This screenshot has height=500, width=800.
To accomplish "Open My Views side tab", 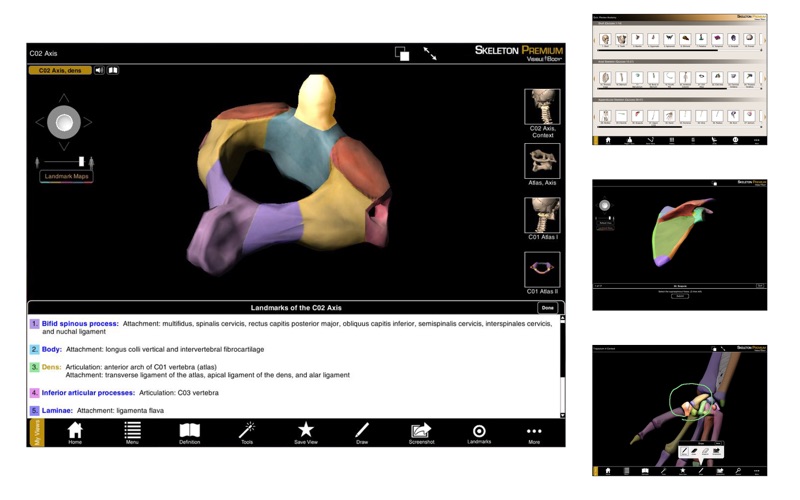I will [x=36, y=433].
